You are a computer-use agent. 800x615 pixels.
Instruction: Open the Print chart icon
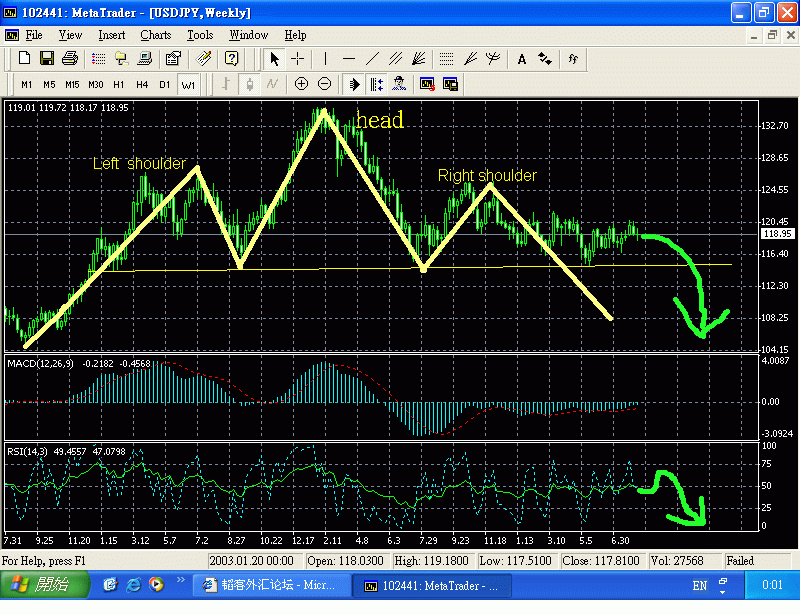[70, 59]
